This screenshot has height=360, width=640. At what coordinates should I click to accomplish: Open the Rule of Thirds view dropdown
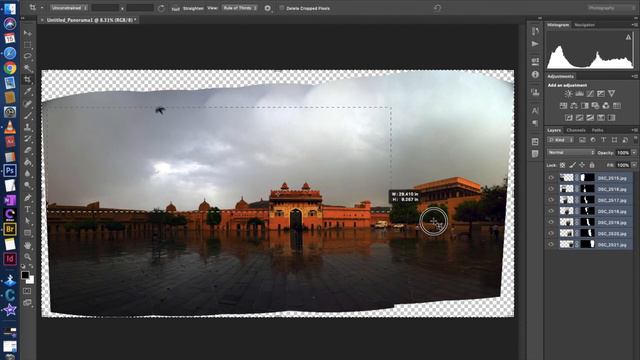240,8
